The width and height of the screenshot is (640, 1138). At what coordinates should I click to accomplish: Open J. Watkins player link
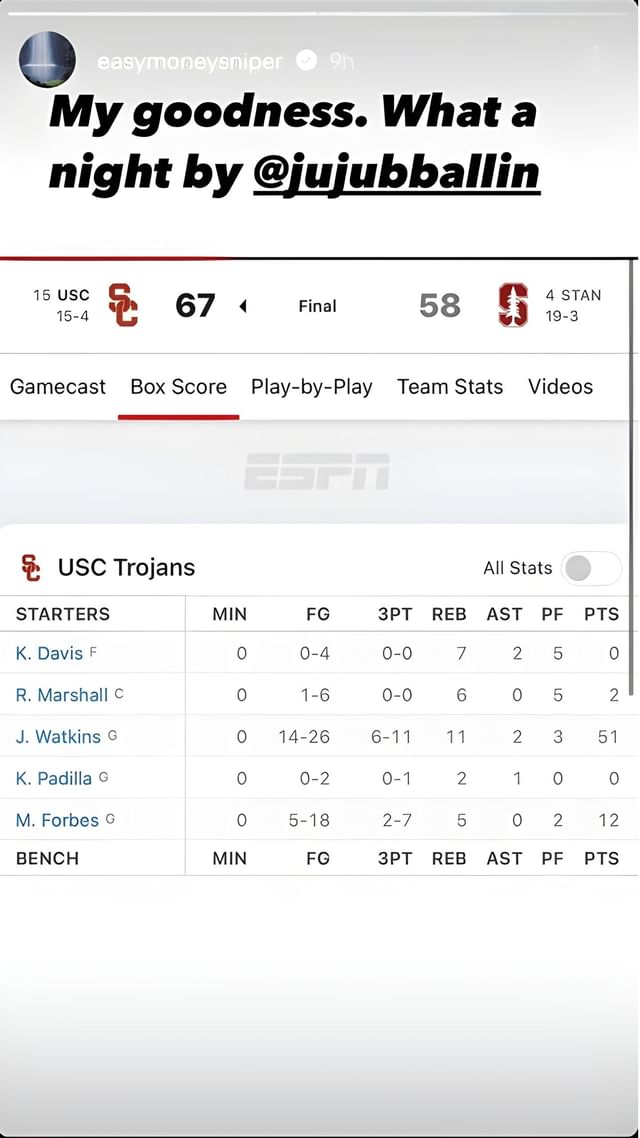[x=58, y=737]
